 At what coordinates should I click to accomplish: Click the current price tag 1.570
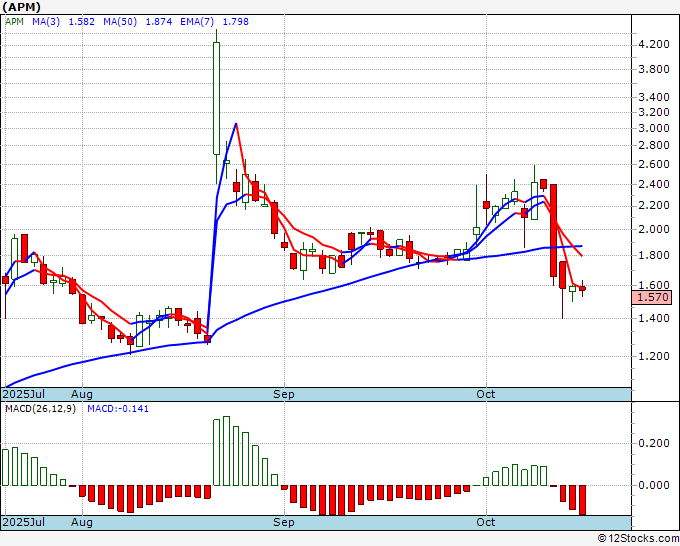tap(652, 298)
